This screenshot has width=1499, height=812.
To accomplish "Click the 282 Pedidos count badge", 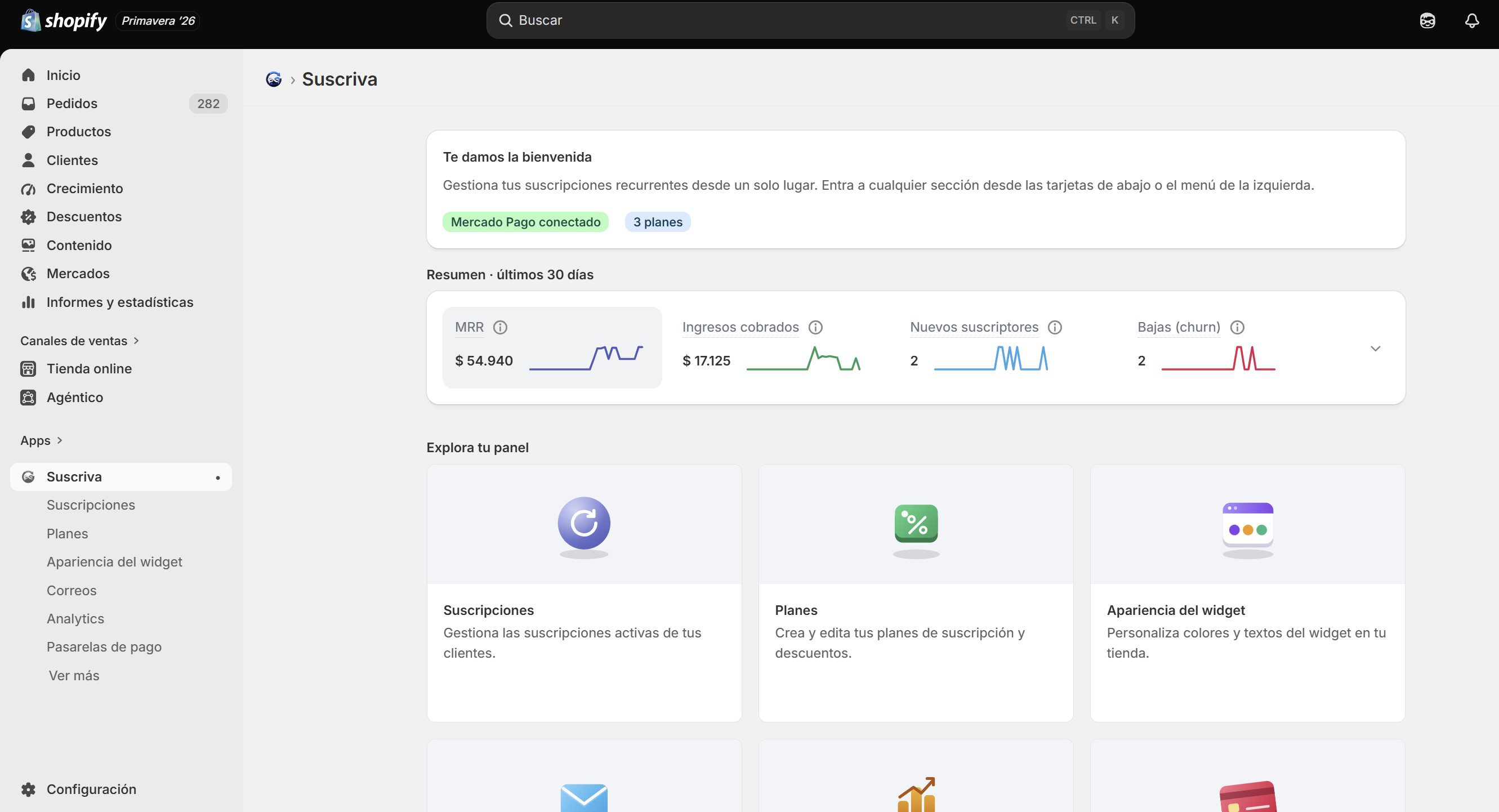I will pos(208,104).
